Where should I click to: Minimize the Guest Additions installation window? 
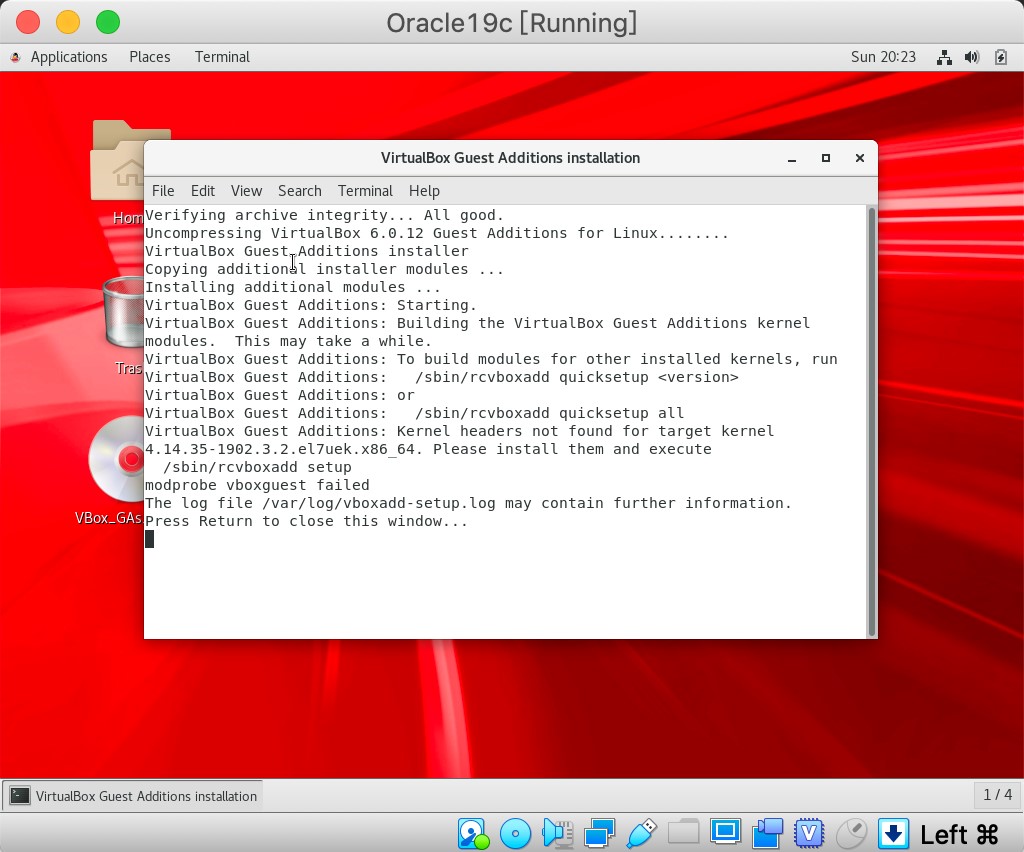click(x=792, y=159)
